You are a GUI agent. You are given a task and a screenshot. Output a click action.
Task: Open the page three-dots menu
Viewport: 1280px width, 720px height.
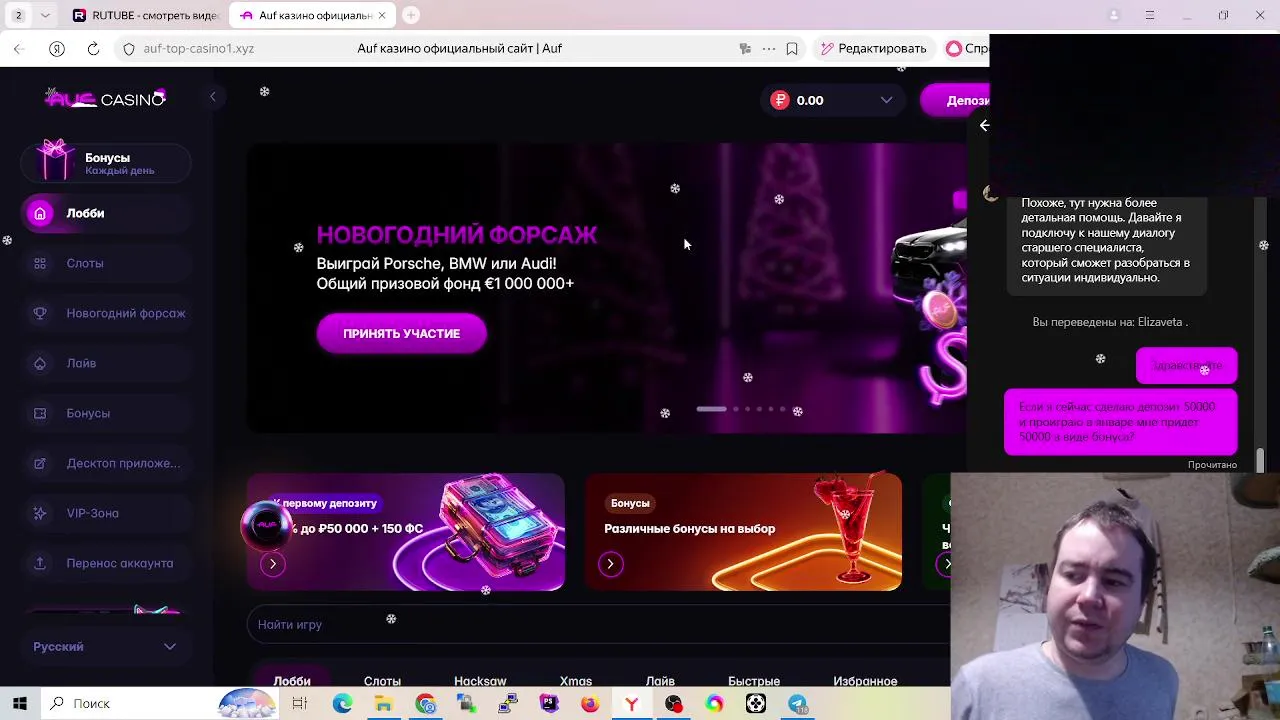(768, 48)
